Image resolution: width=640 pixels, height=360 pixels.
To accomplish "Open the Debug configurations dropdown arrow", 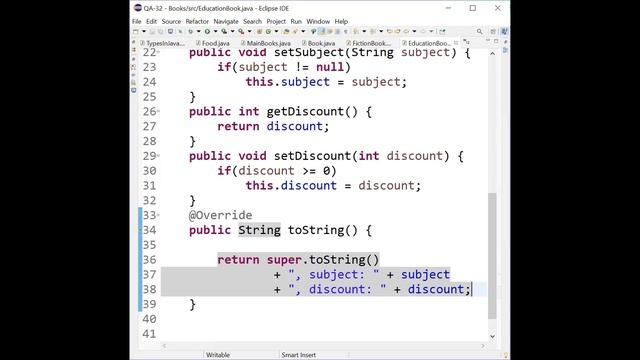I will click(198, 31).
